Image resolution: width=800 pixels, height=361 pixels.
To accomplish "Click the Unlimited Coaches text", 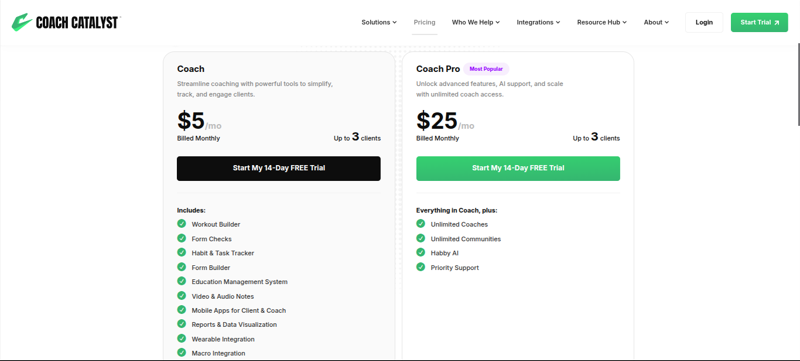I will click(459, 224).
